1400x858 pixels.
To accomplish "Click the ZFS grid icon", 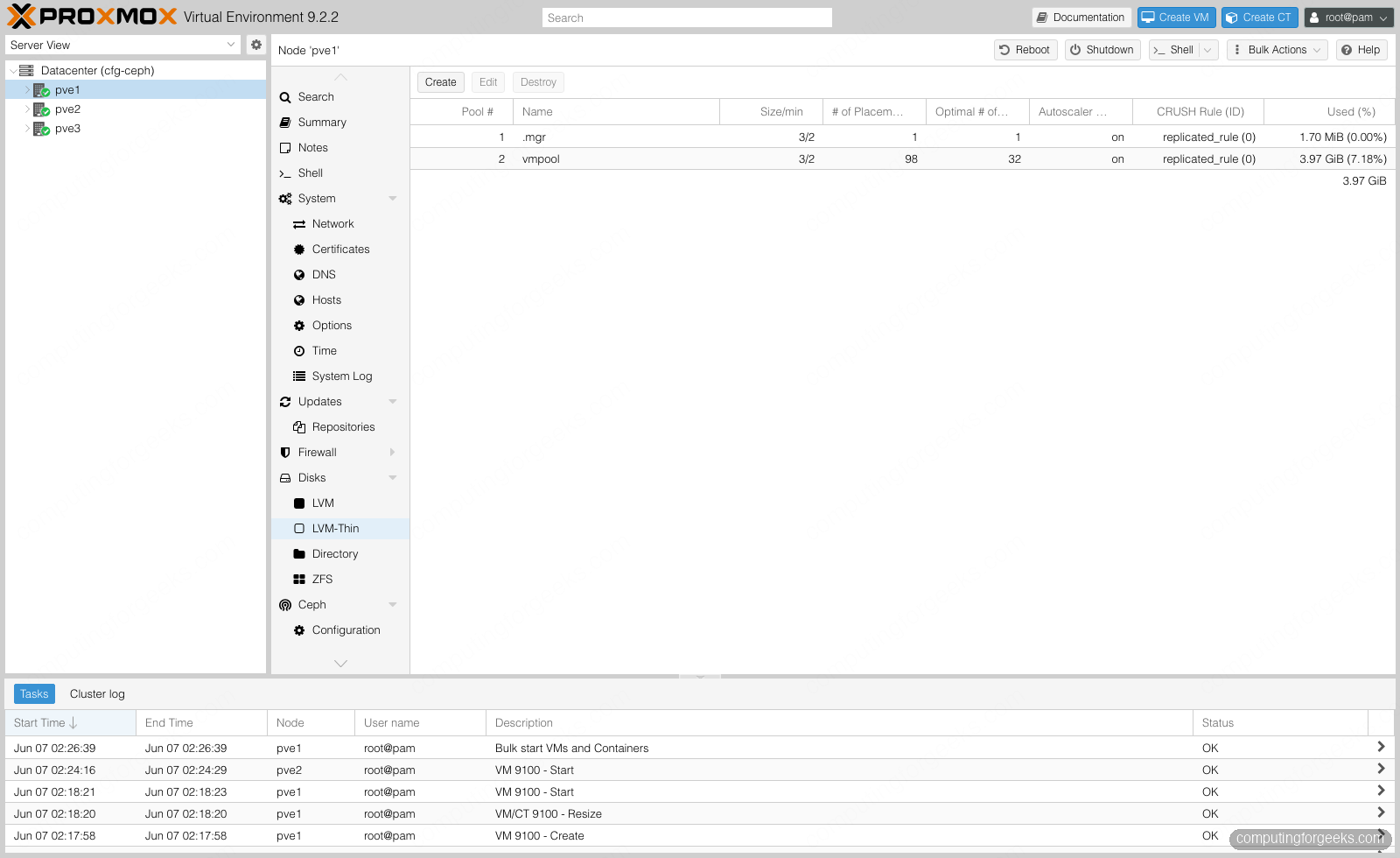I will (299, 580).
